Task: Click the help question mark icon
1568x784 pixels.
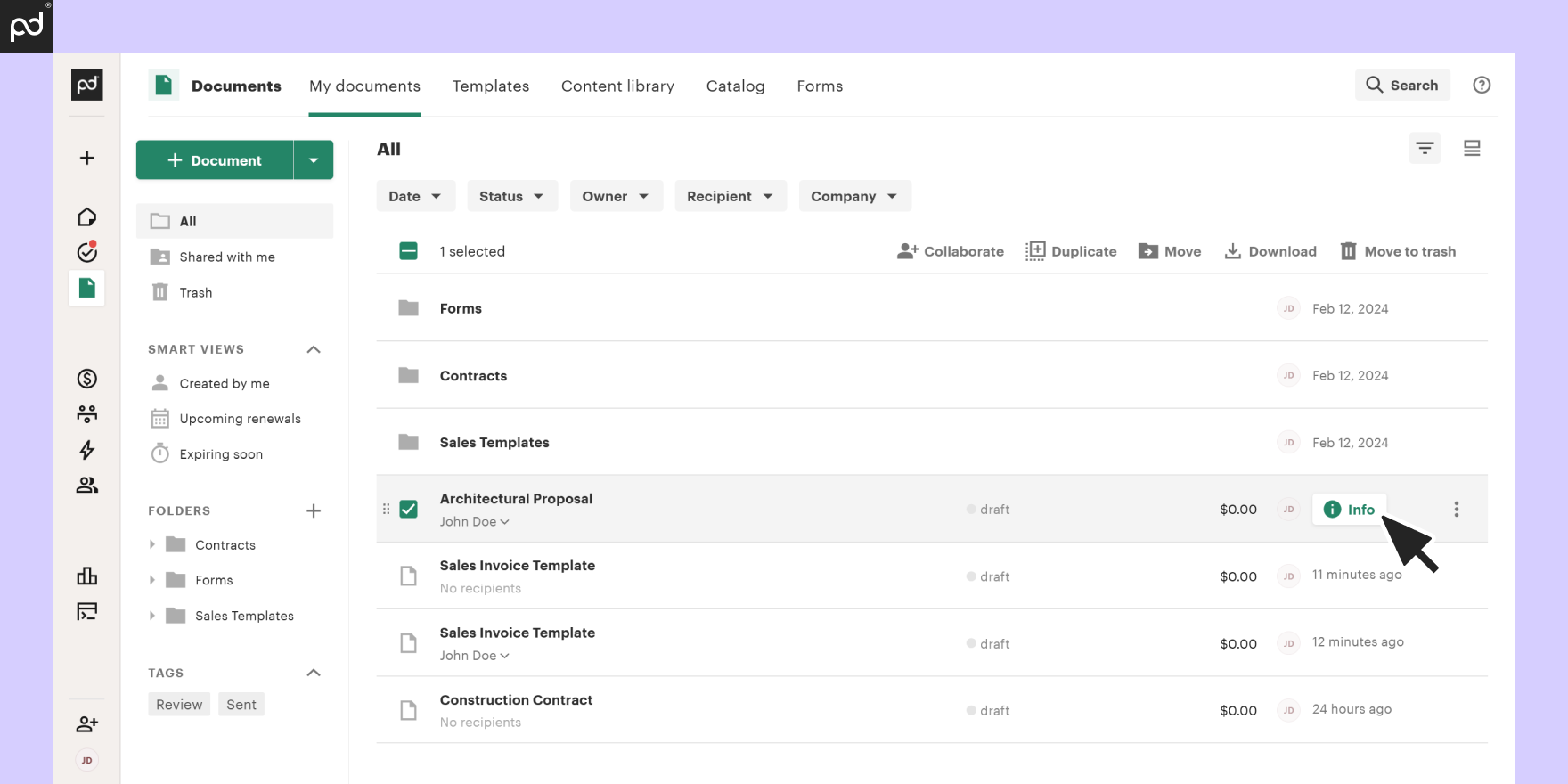Action: pyautogui.click(x=1482, y=85)
